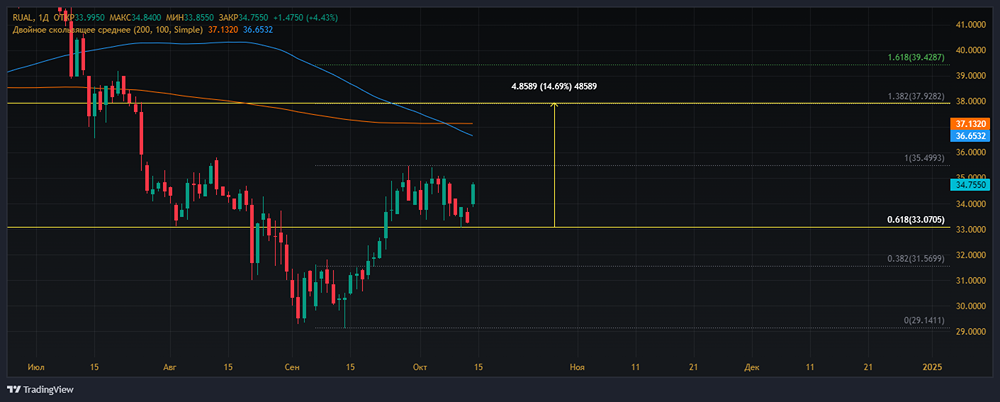Click the Дек date label on time axis
This screenshot has width=1000, height=402.
751,368
